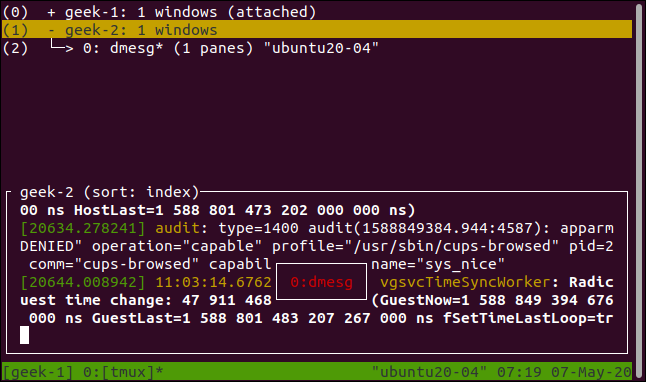Screen dimensions: 646x382
Task: Collapse the geek-2 session minus sign
Action: pos(51,30)
